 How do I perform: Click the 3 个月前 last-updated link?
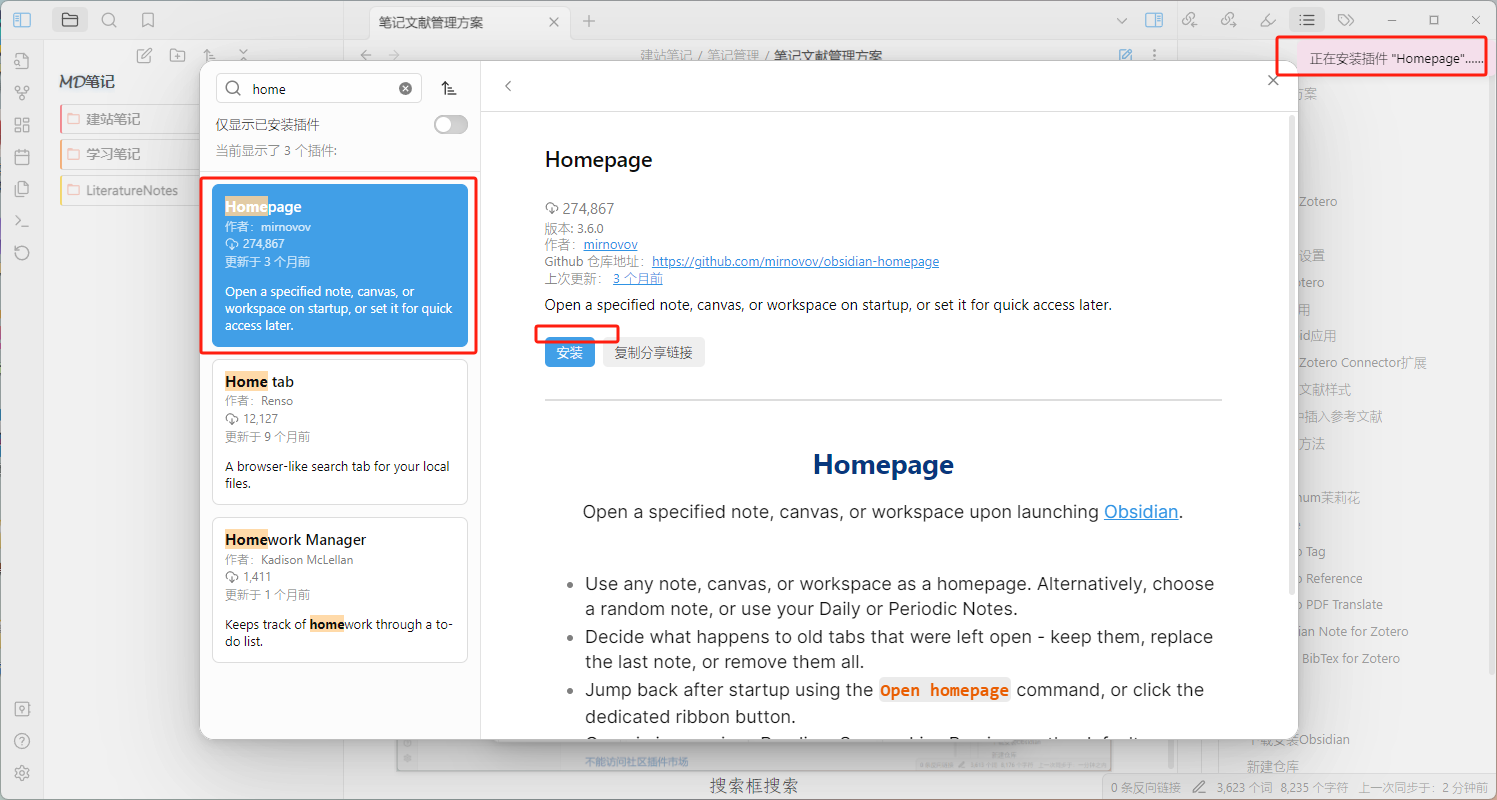[x=638, y=279]
